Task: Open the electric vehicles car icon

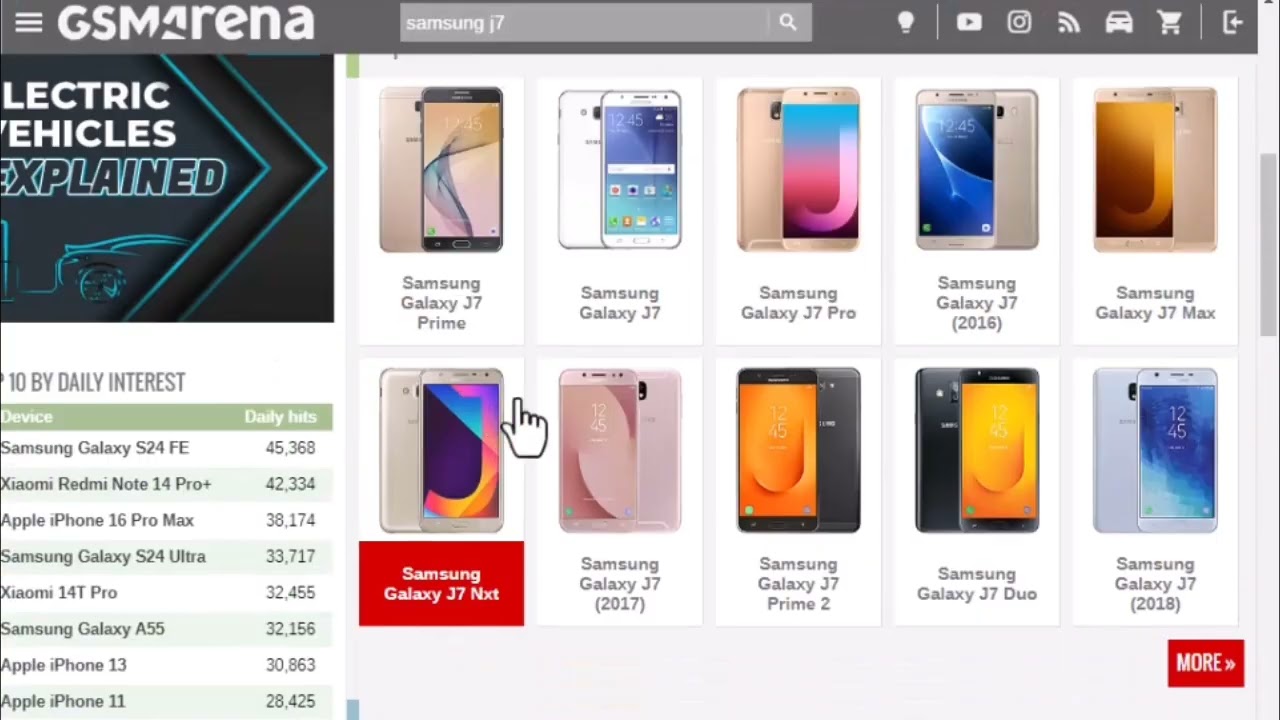Action: (x=1119, y=22)
